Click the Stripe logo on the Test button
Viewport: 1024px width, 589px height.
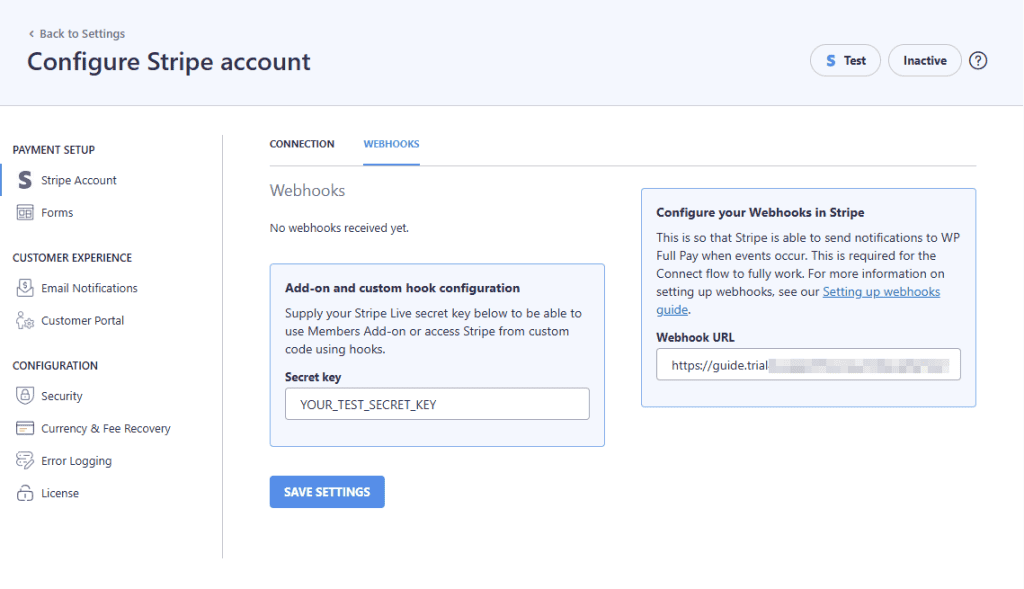830,60
